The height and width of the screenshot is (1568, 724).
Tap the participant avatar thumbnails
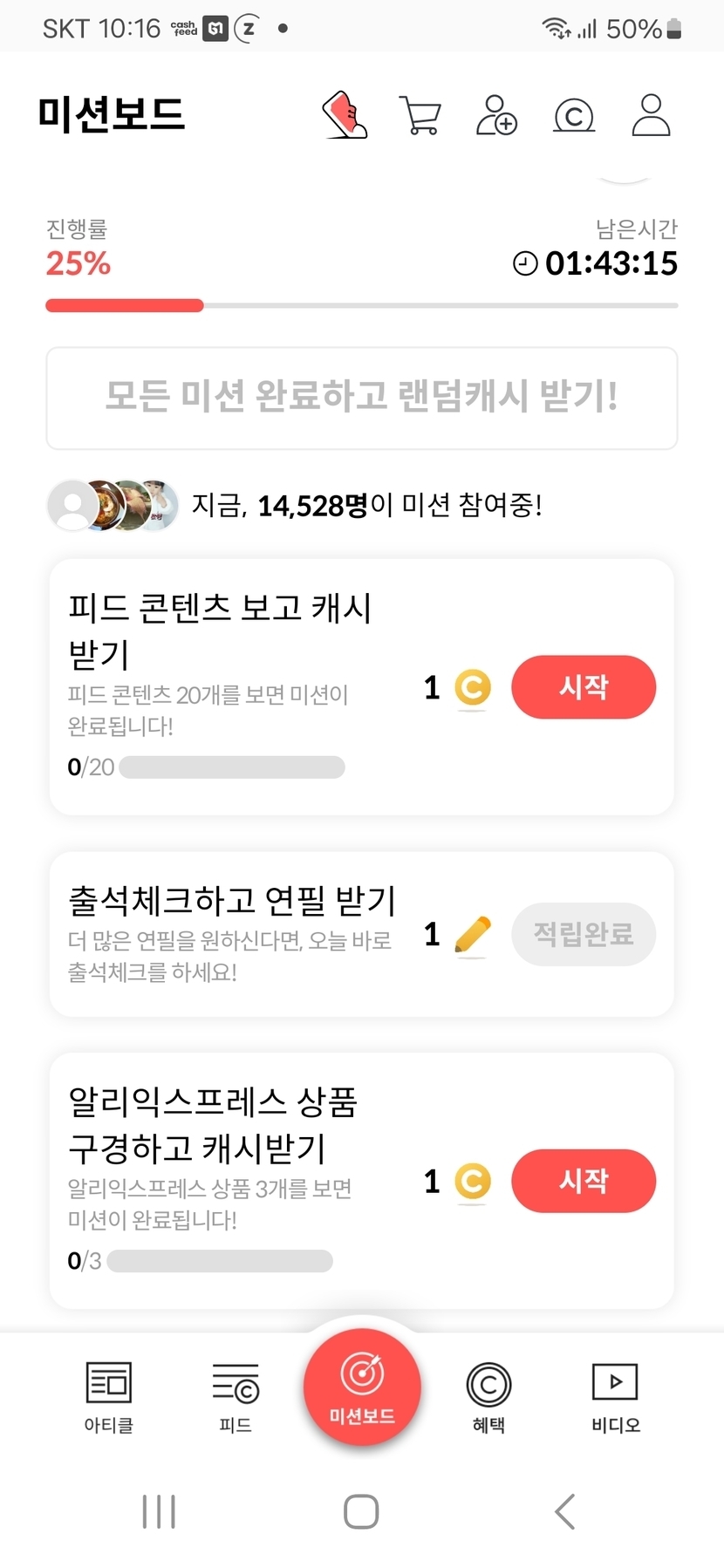click(x=113, y=505)
